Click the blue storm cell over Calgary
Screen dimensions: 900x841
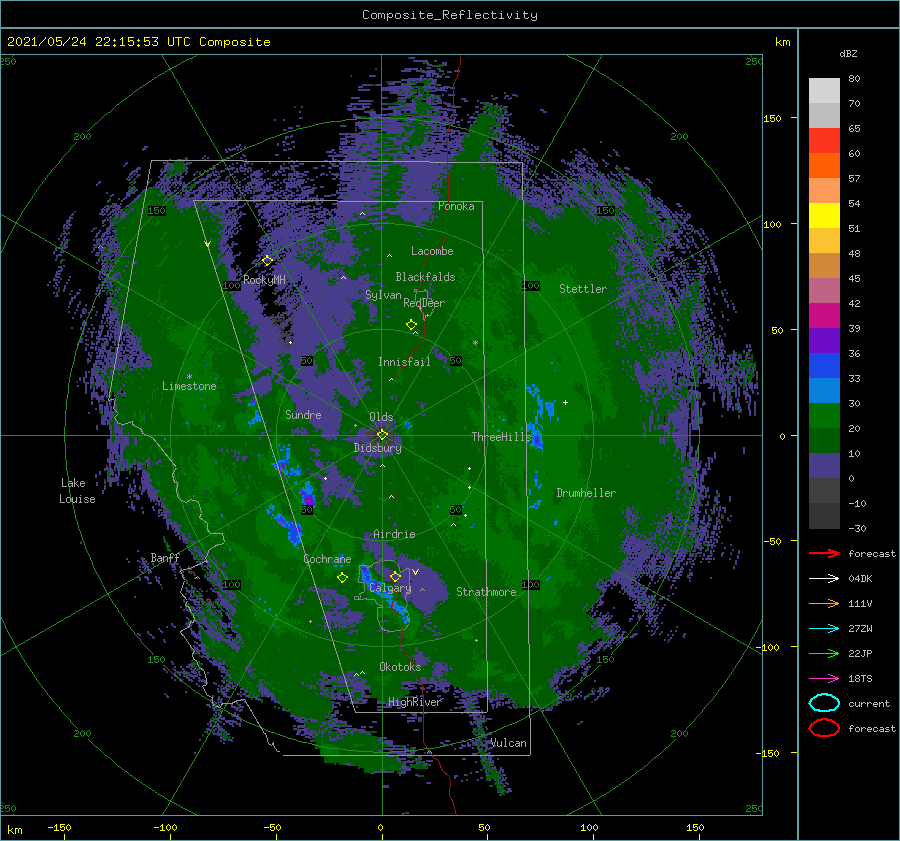pyautogui.click(x=386, y=594)
